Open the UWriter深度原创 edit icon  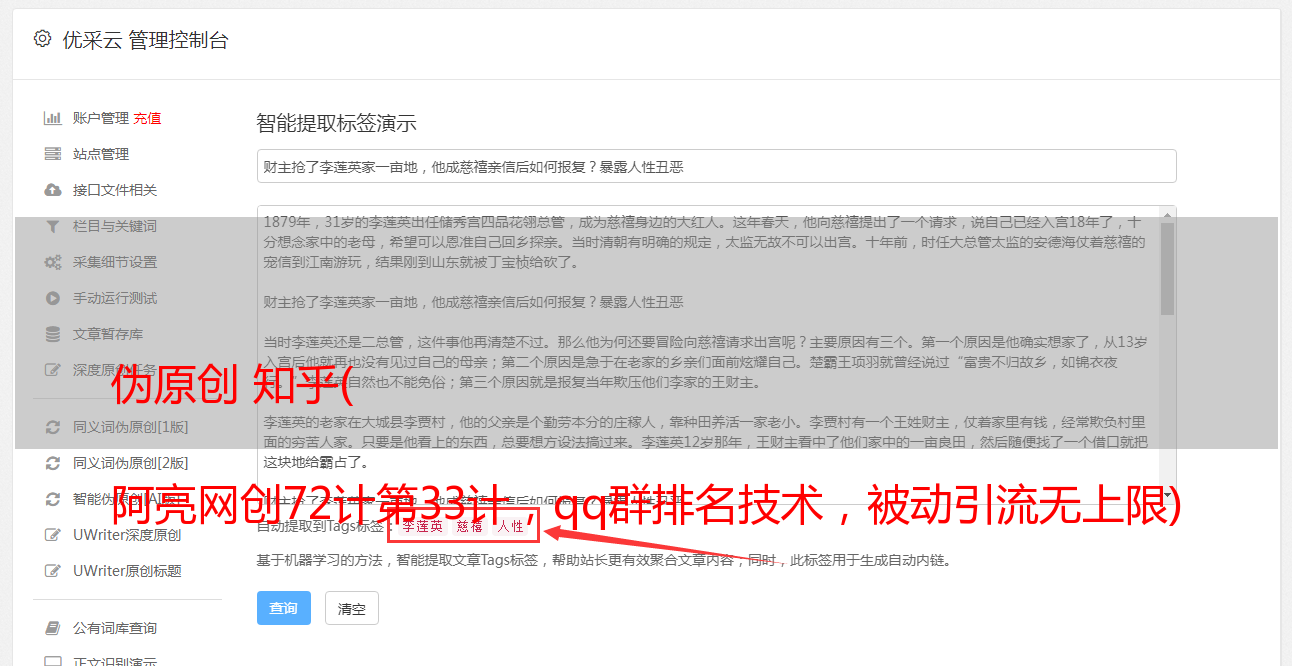tap(53, 535)
